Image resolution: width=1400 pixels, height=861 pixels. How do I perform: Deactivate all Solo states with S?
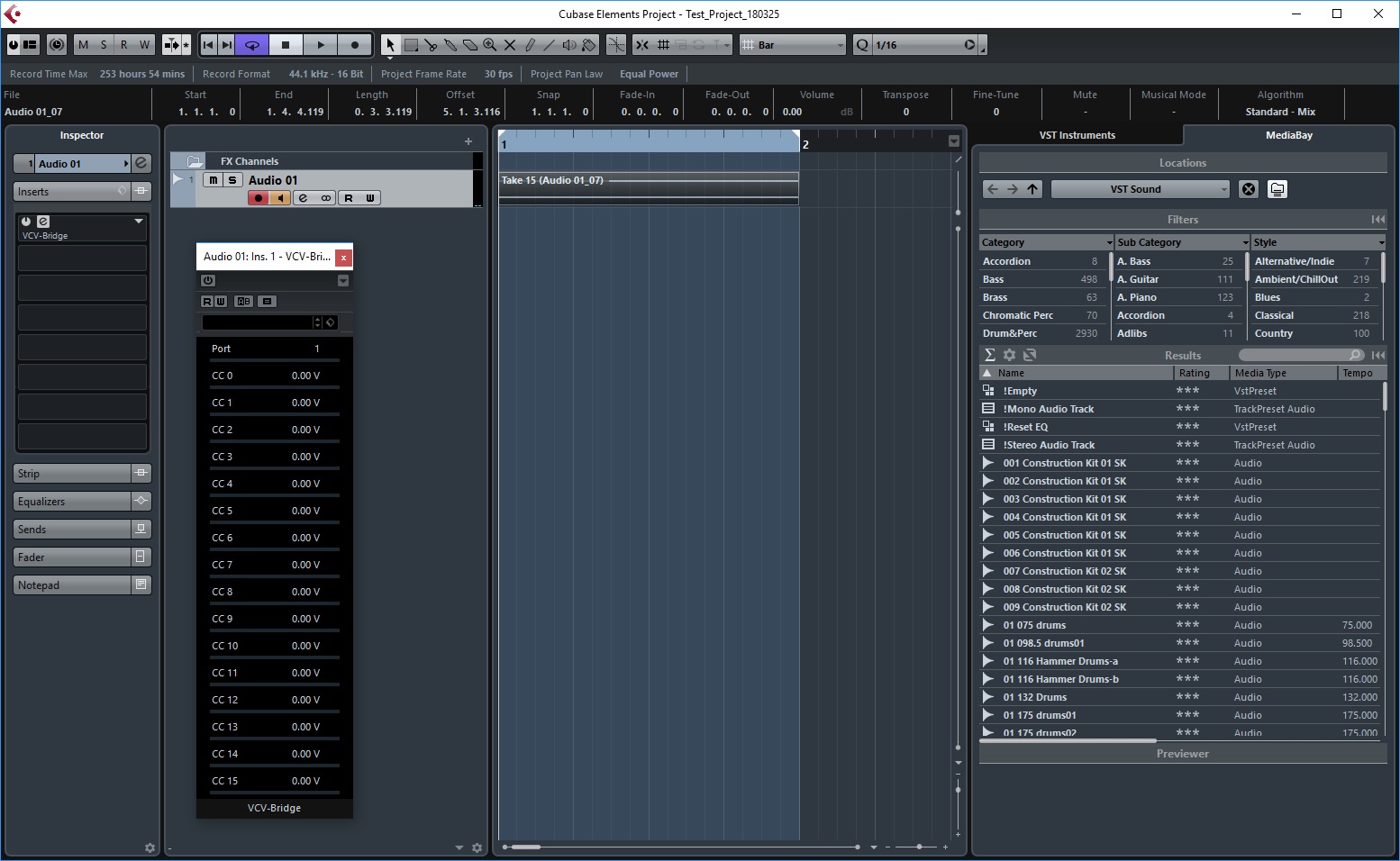104,45
